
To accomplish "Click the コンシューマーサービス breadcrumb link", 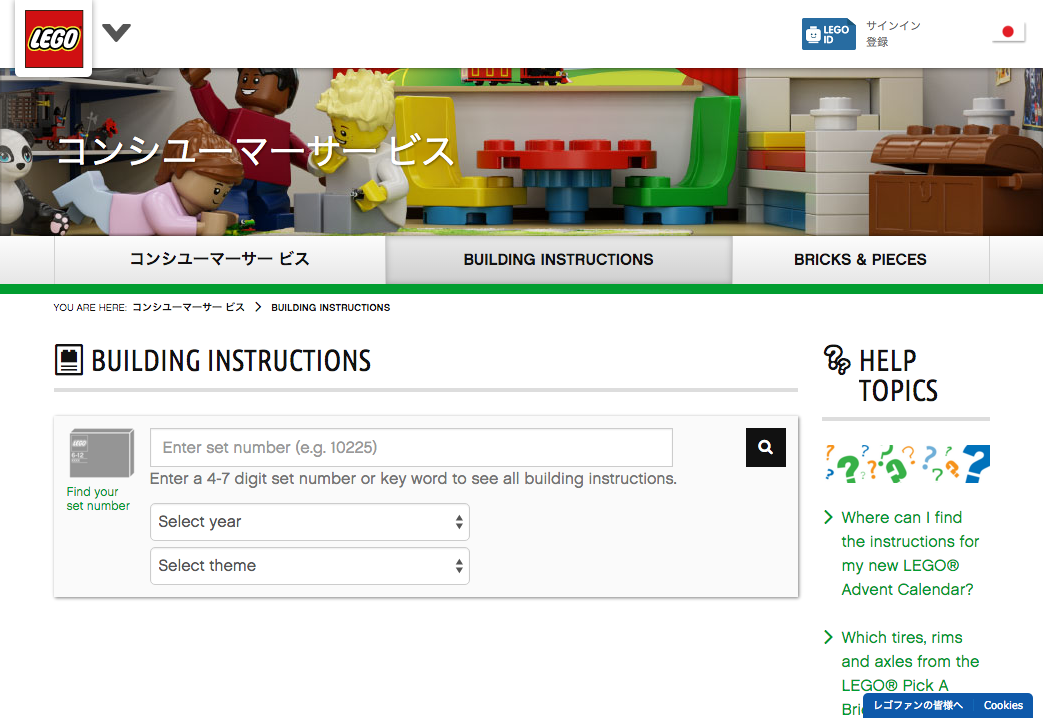I will [x=188, y=307].
